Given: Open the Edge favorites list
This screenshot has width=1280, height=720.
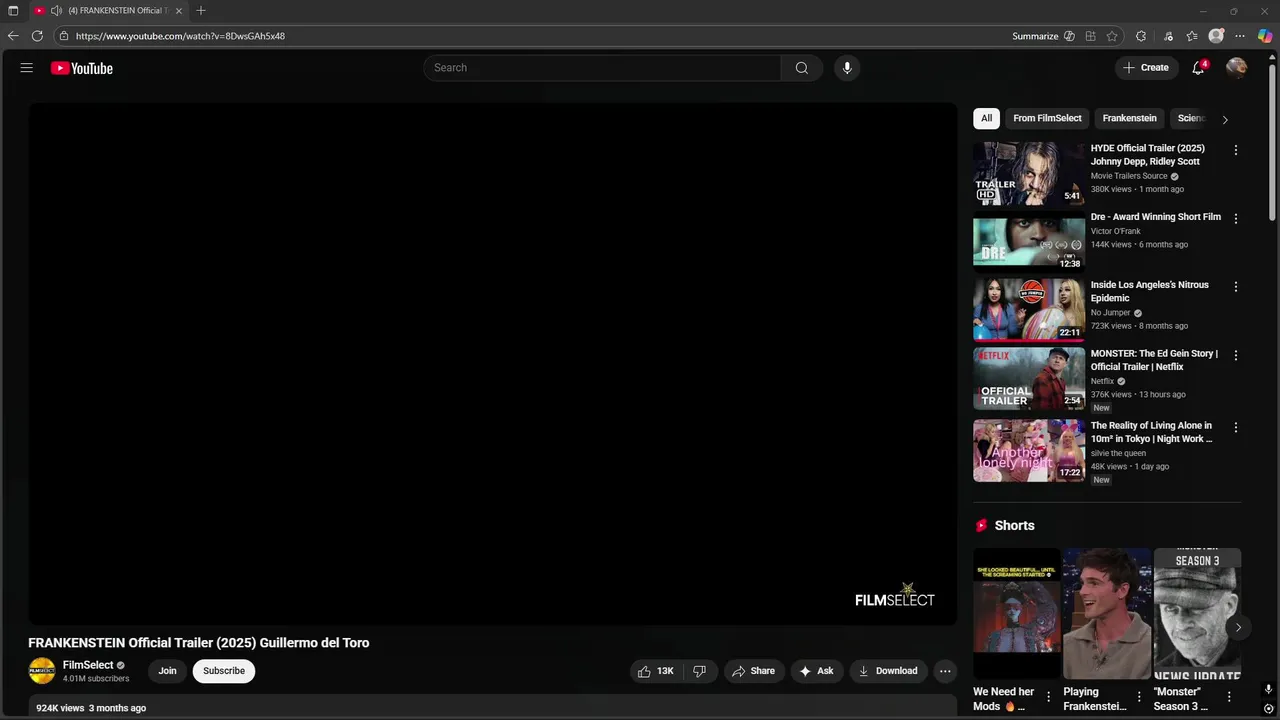Looking at the screenshot, I should [1192, 36].
